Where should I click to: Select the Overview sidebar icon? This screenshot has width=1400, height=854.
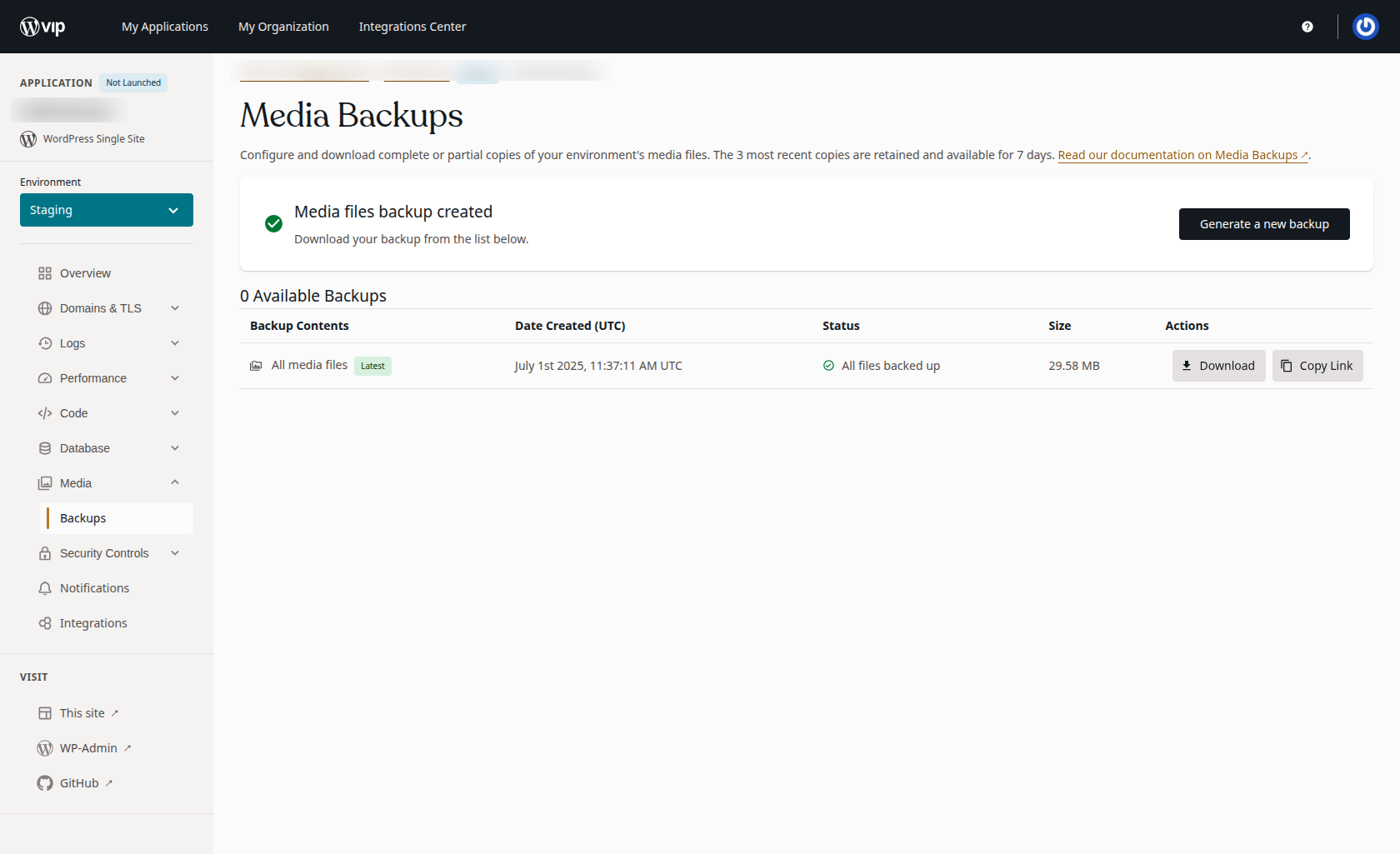tap(46, 272)
